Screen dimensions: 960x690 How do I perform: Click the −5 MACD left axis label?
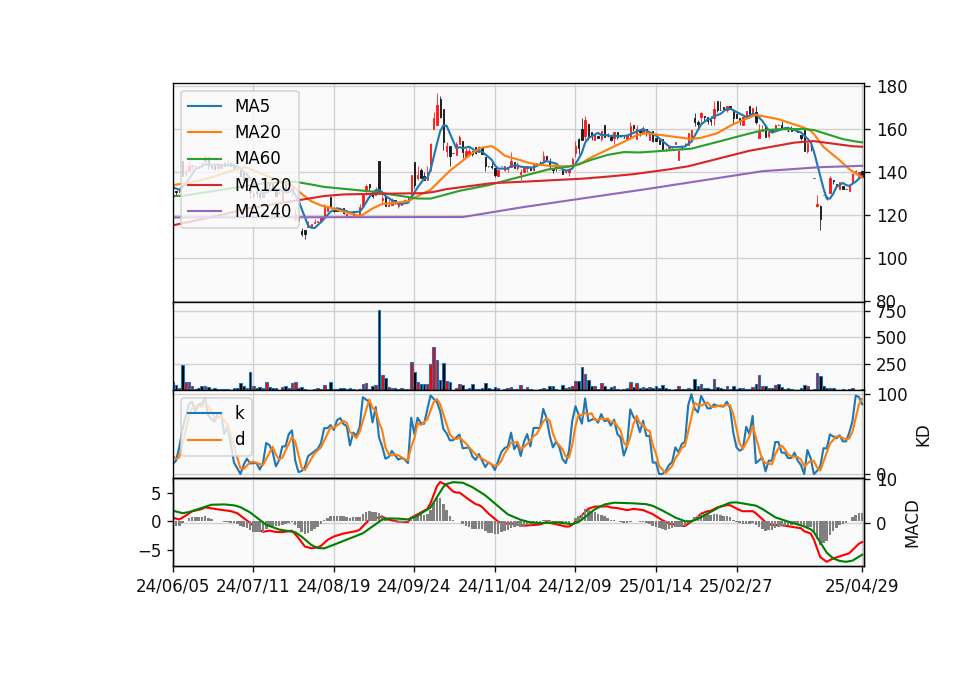coord(151,551)
